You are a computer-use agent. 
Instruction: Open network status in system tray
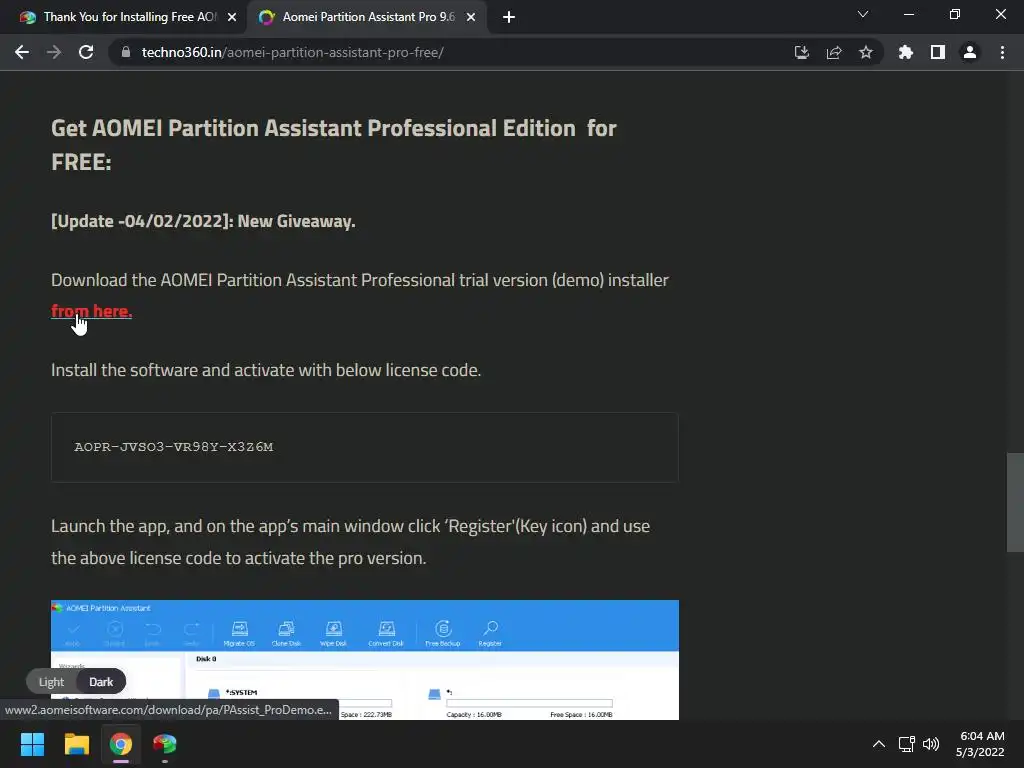point(906,744)
